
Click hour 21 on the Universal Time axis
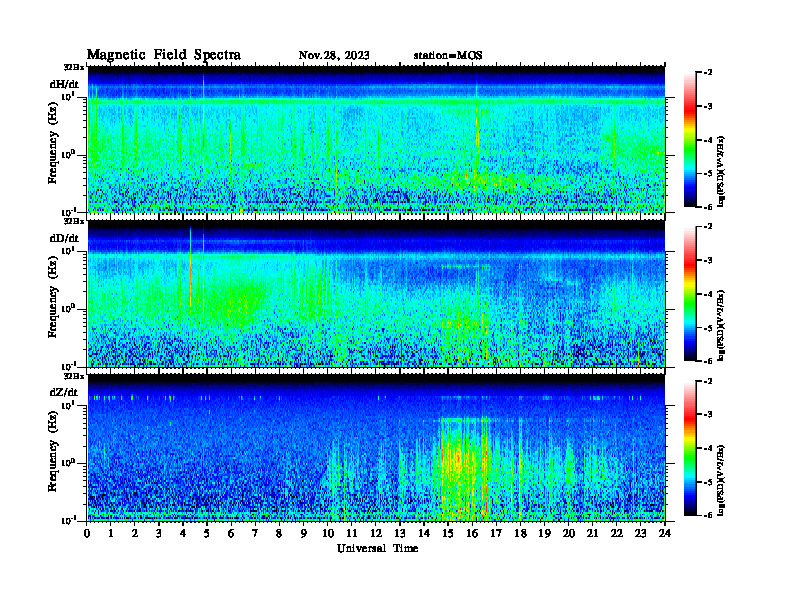tap(592, 534)
